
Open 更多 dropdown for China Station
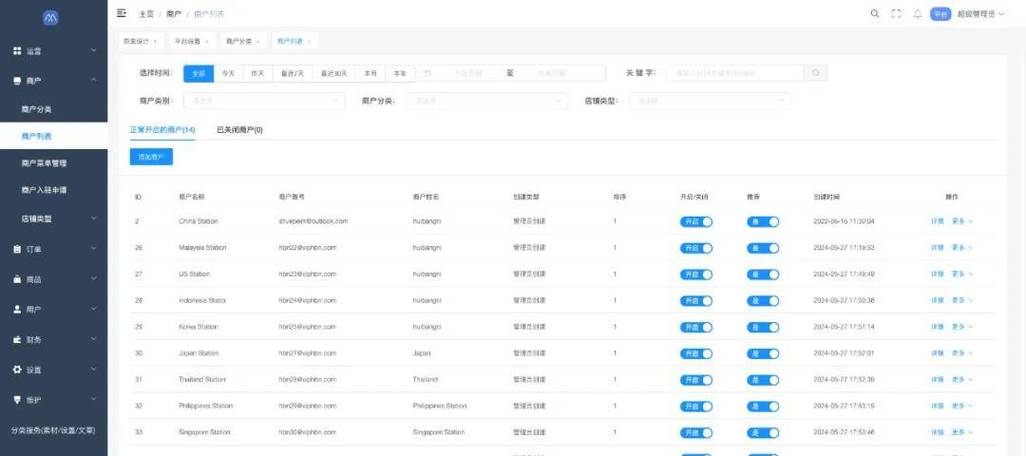962,221
